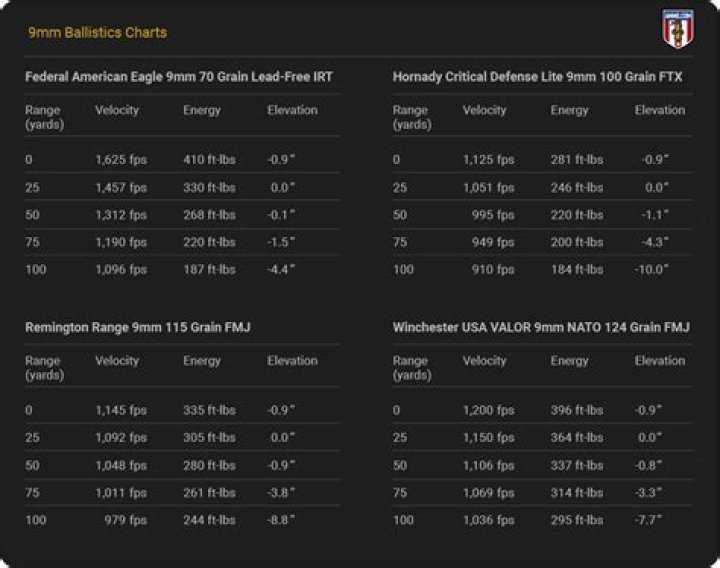Click Elevation column header in Remington table

(x=292, y=361)
